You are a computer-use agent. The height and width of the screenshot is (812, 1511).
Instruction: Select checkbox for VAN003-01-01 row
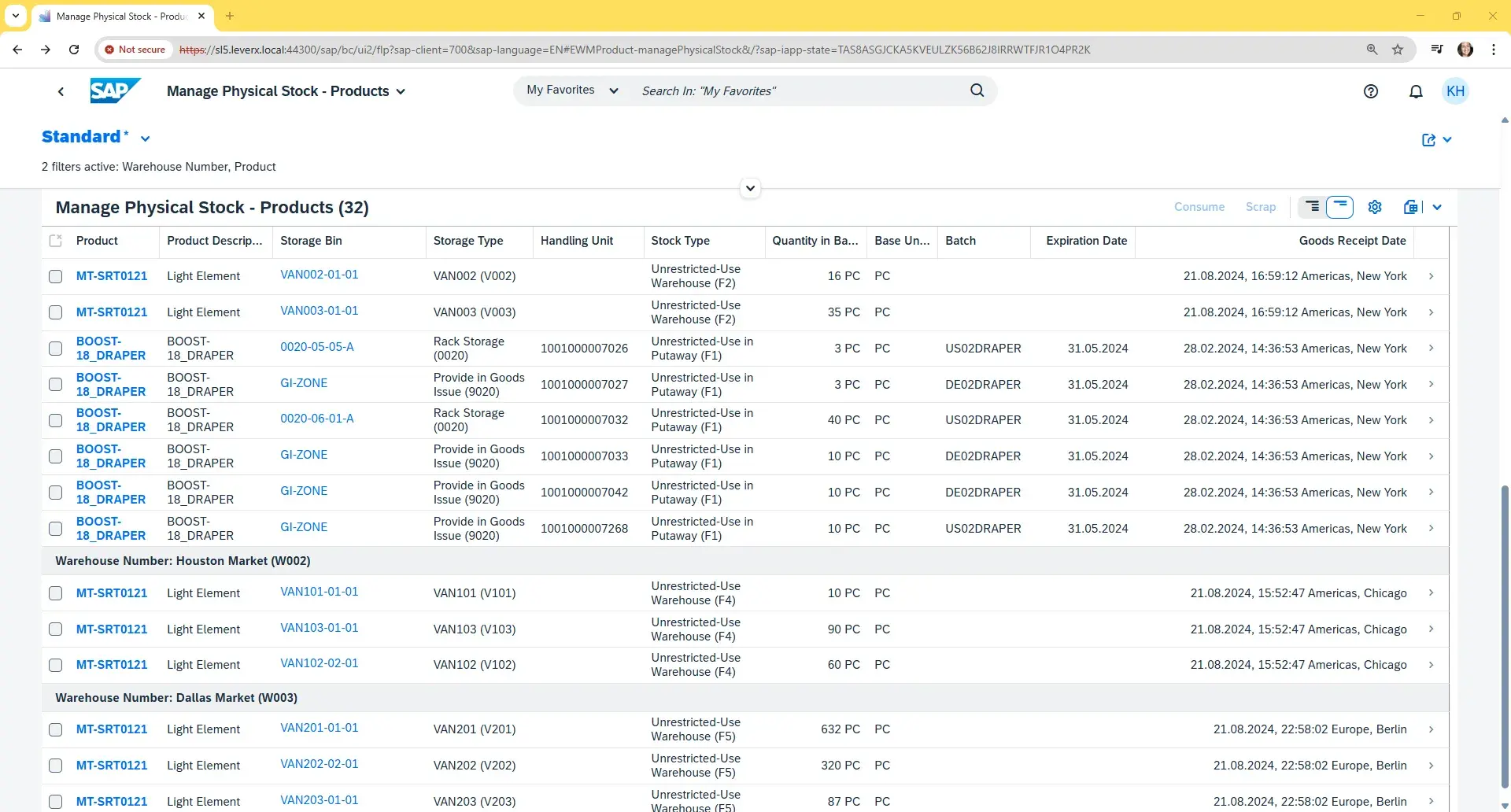[55, 312]
